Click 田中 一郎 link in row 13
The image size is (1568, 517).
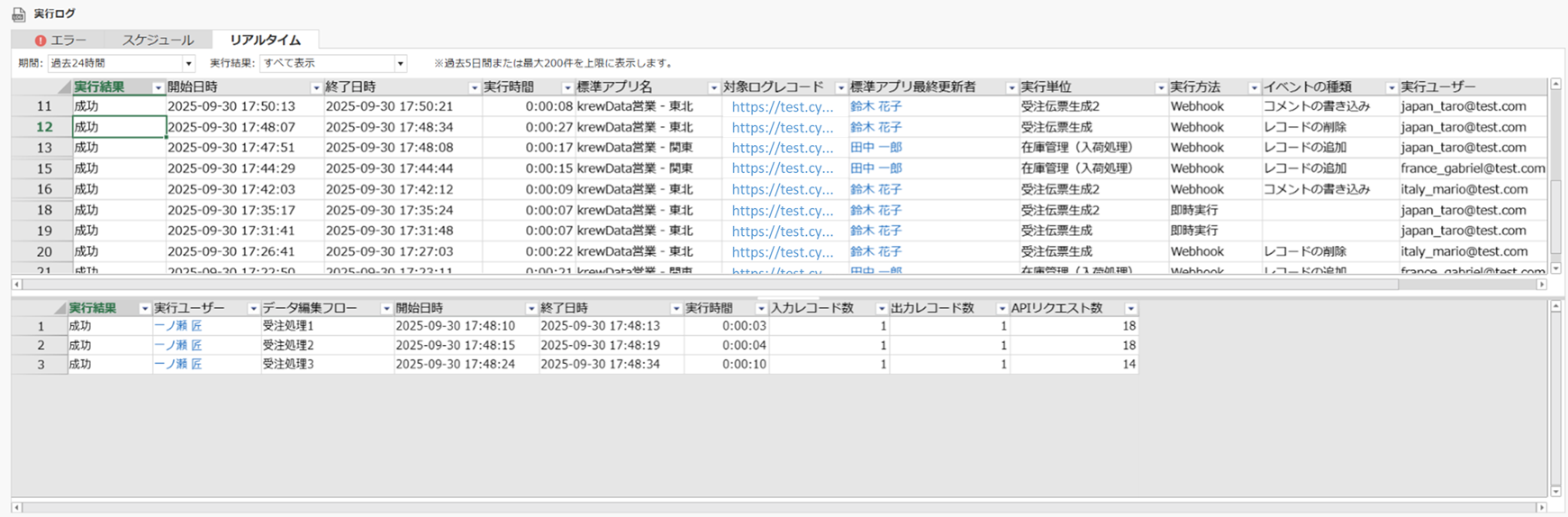point(875,148)
